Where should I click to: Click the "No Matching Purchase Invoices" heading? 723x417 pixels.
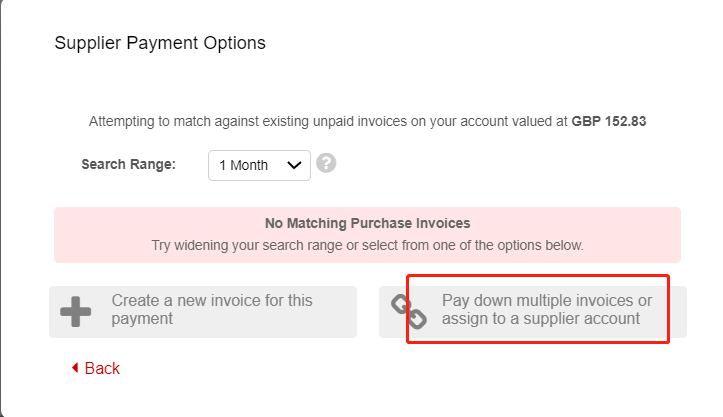click(367, 223)
